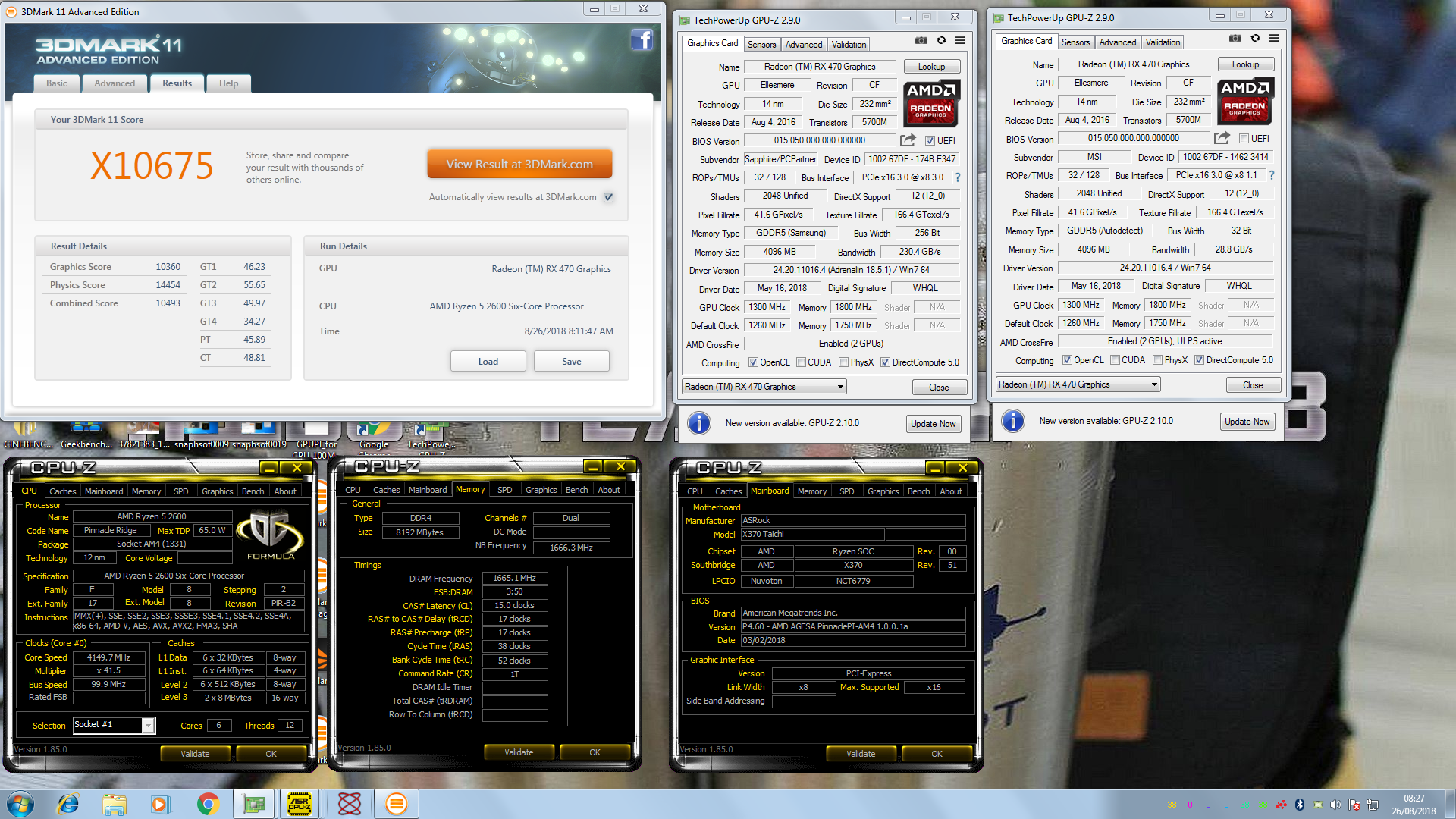The image size is (1456, 819).
Task: Toggle PhysX checkbox in left GPU-Z
Action: click(x=843, y=362)
